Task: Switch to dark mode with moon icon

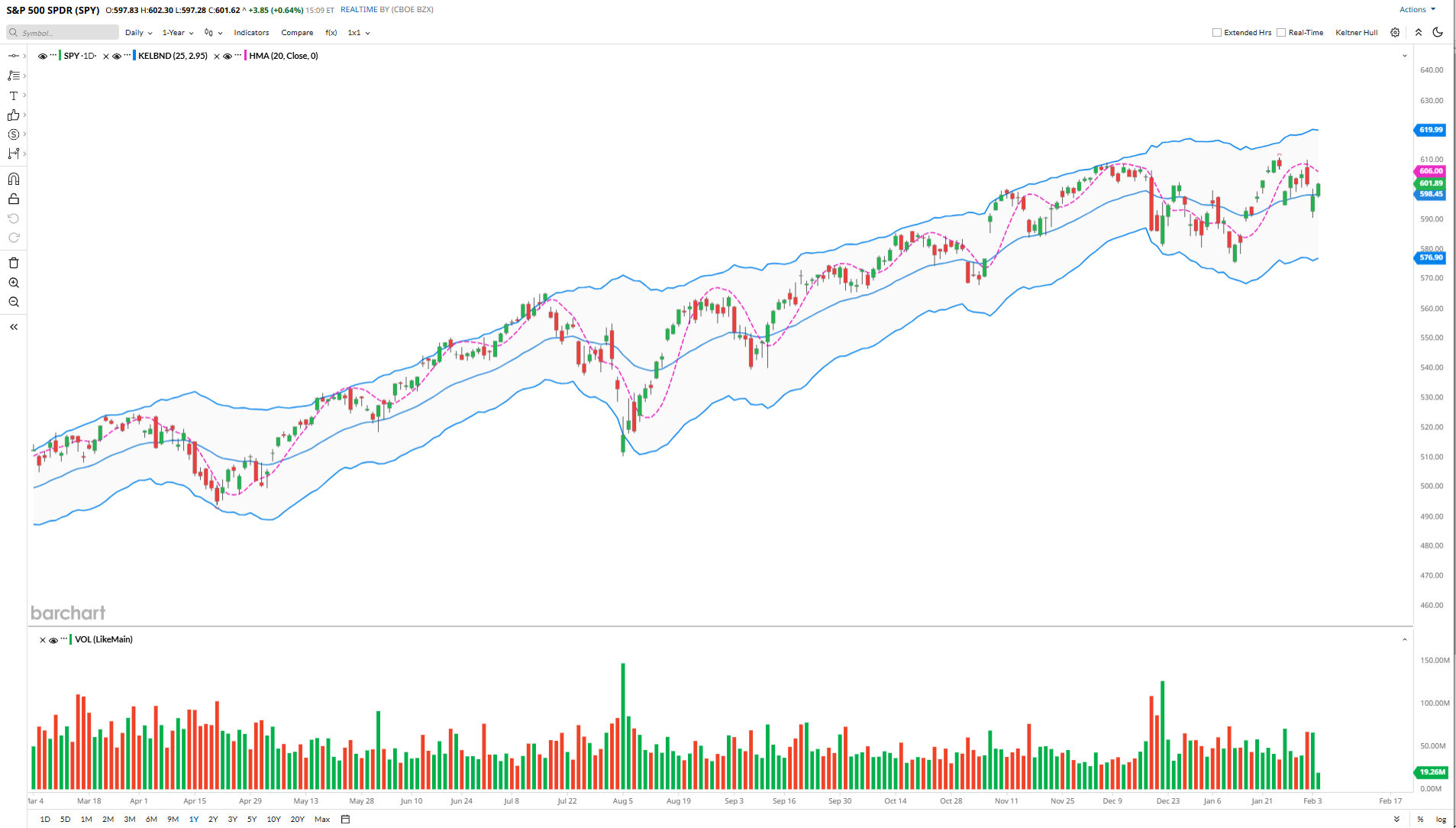Action: pos(1438,32)
